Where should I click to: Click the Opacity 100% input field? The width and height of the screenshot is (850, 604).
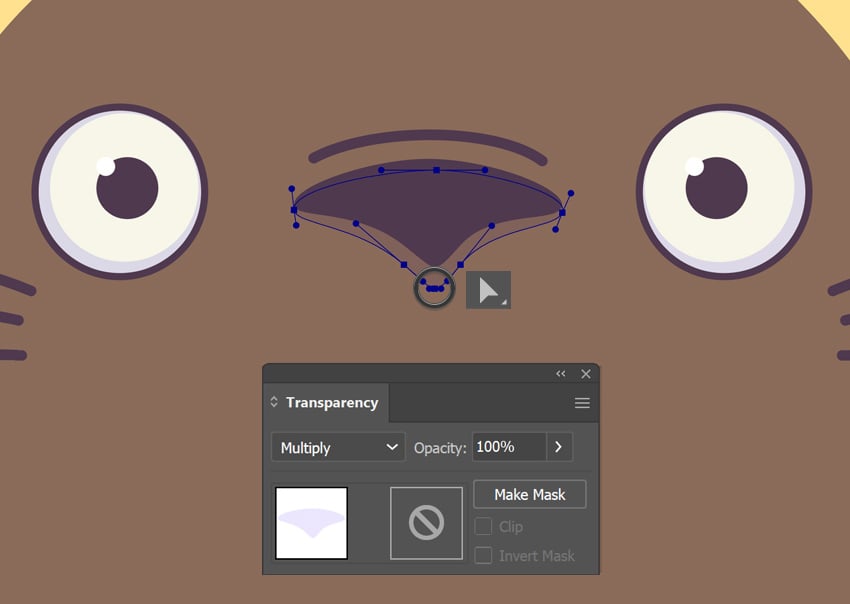(x=509, y=447)
